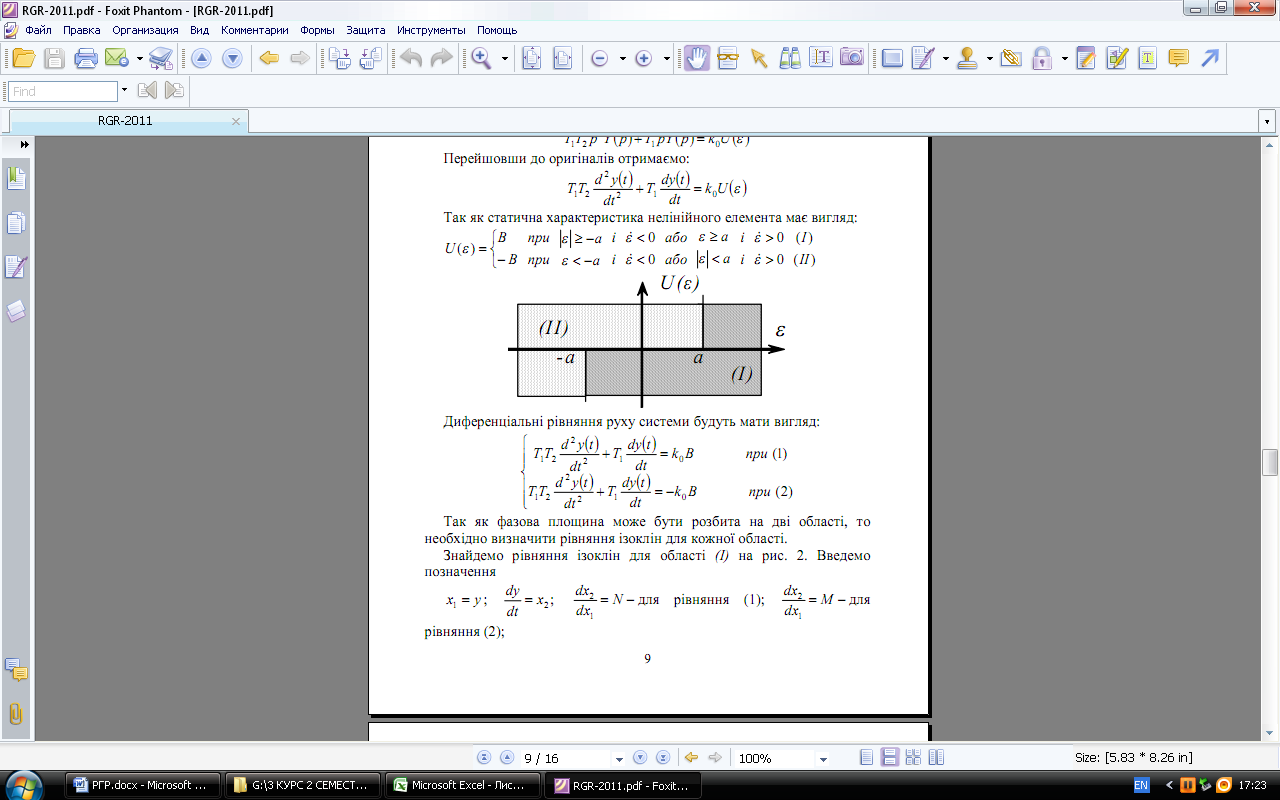This screenshot has height=800, width=1280.
Task: Click the Text Viewer glasses icon
Action: click(728, 58)
